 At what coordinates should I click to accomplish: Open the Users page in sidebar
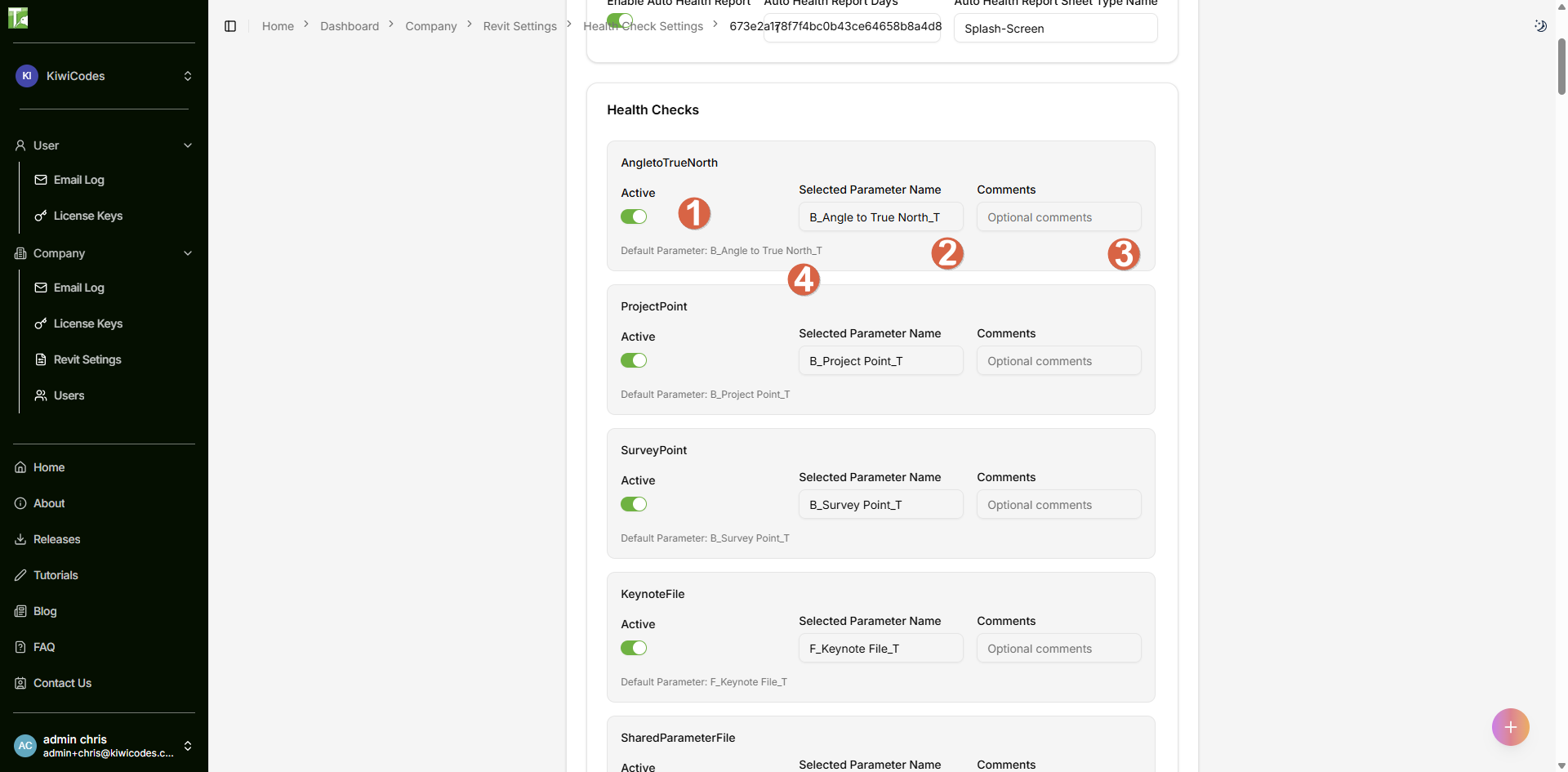[69, 395]
